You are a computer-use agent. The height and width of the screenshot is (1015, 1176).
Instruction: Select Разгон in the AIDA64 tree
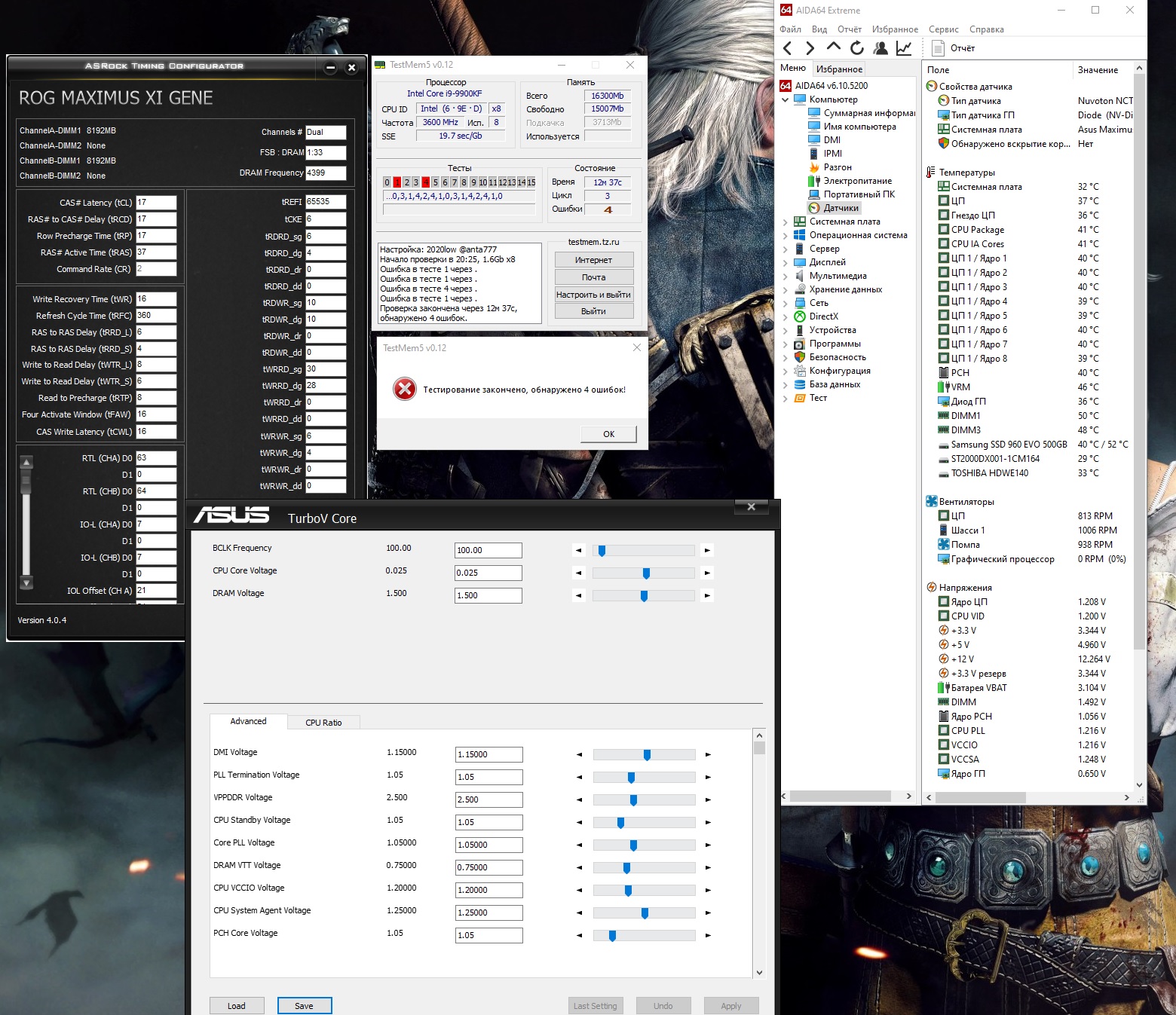(831, 167)
